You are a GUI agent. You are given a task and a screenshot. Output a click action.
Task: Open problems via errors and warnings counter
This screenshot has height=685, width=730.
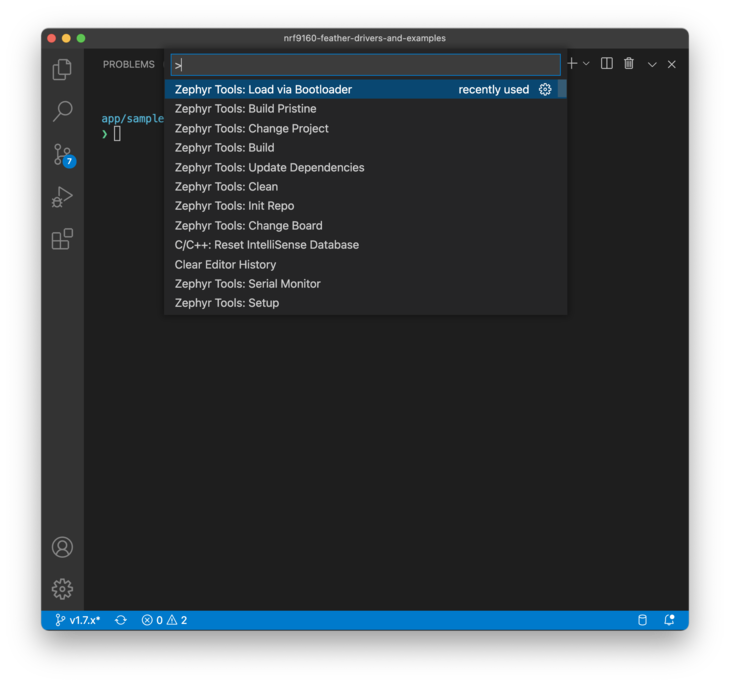point(164,620)
